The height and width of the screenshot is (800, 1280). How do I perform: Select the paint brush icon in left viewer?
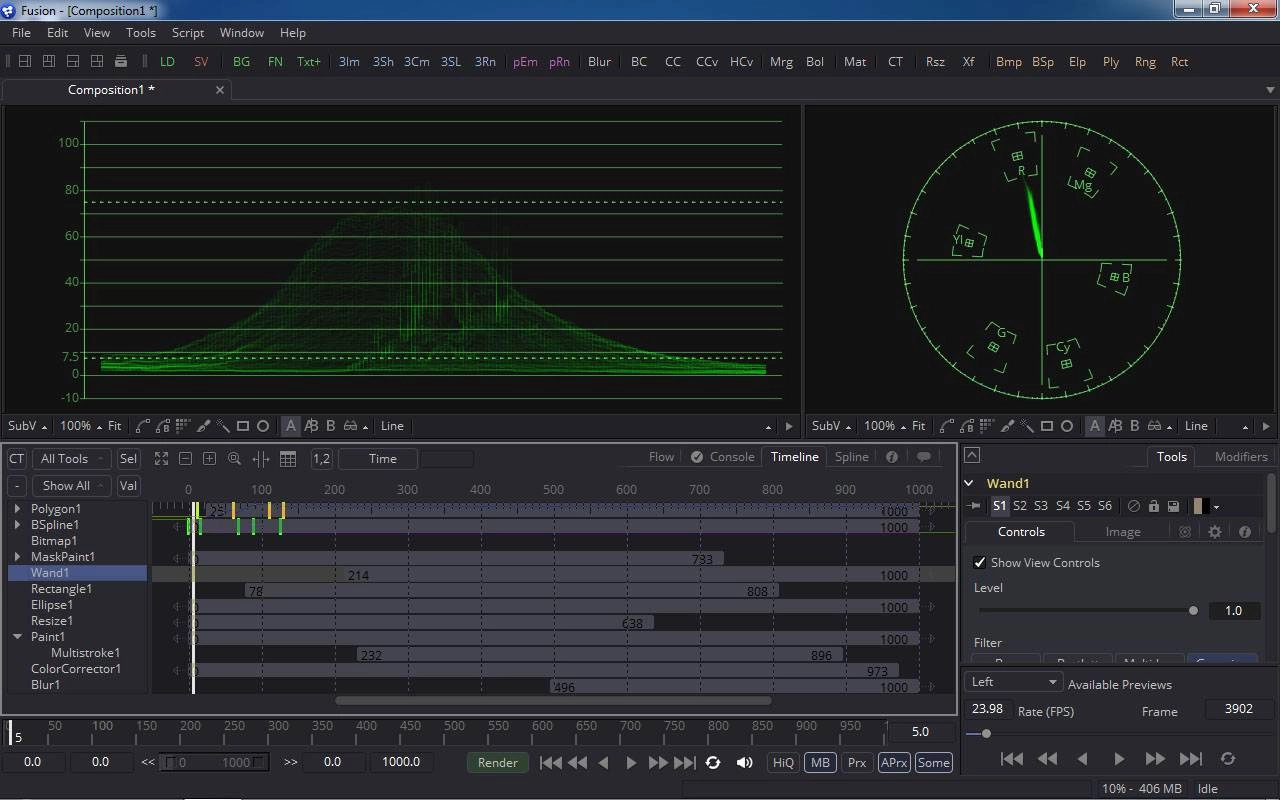pyautogui.click(x=203, y=426)
